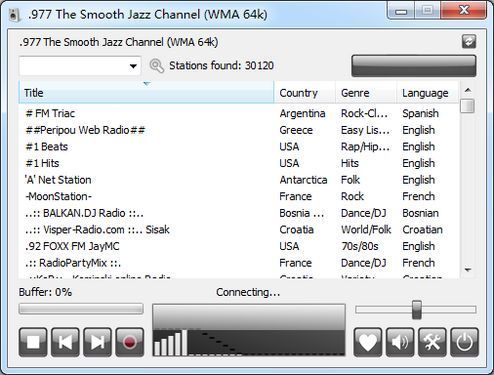Click the 'Spanish' language cell
Image resolution: width=494 pixels, height=375 pixels.
point(420,113)
